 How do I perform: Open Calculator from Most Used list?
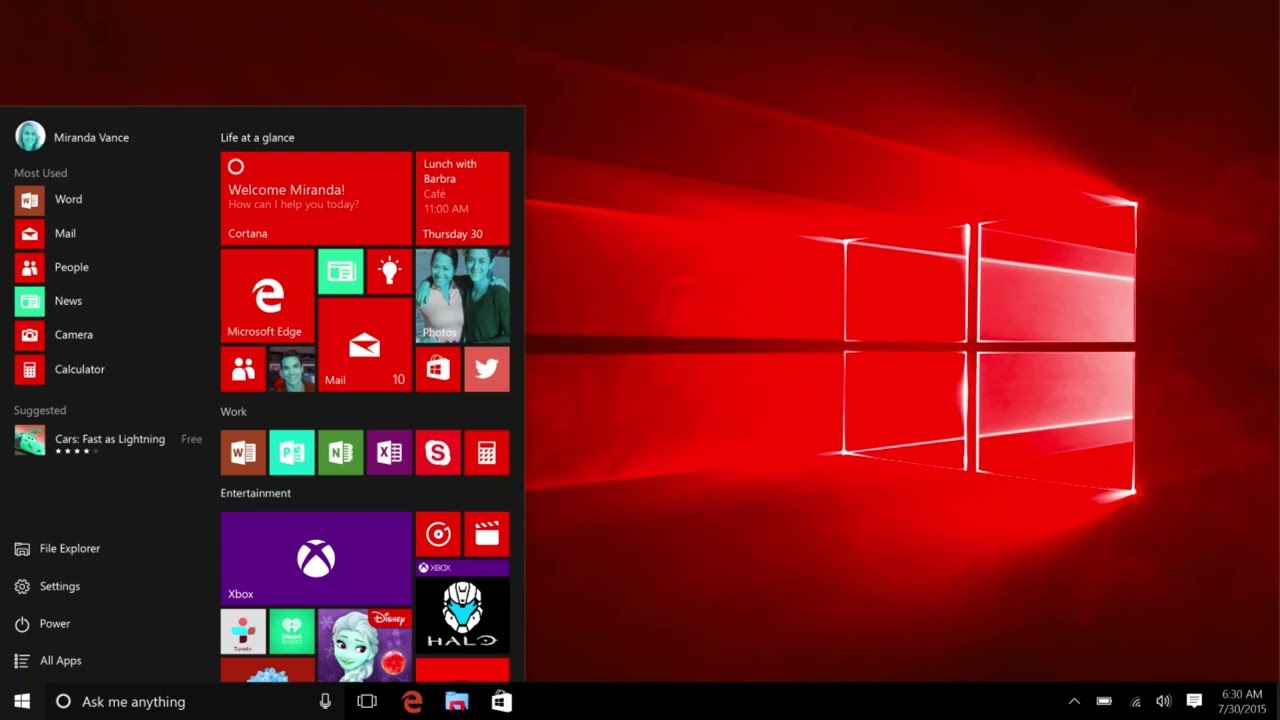[108, 369]
